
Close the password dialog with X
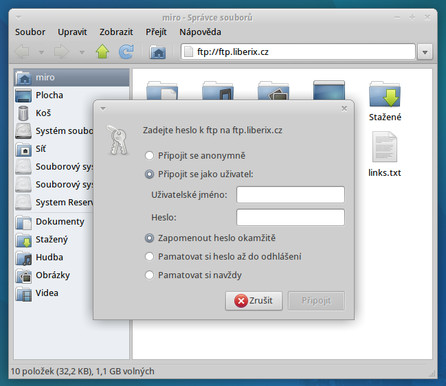point(344,108)
